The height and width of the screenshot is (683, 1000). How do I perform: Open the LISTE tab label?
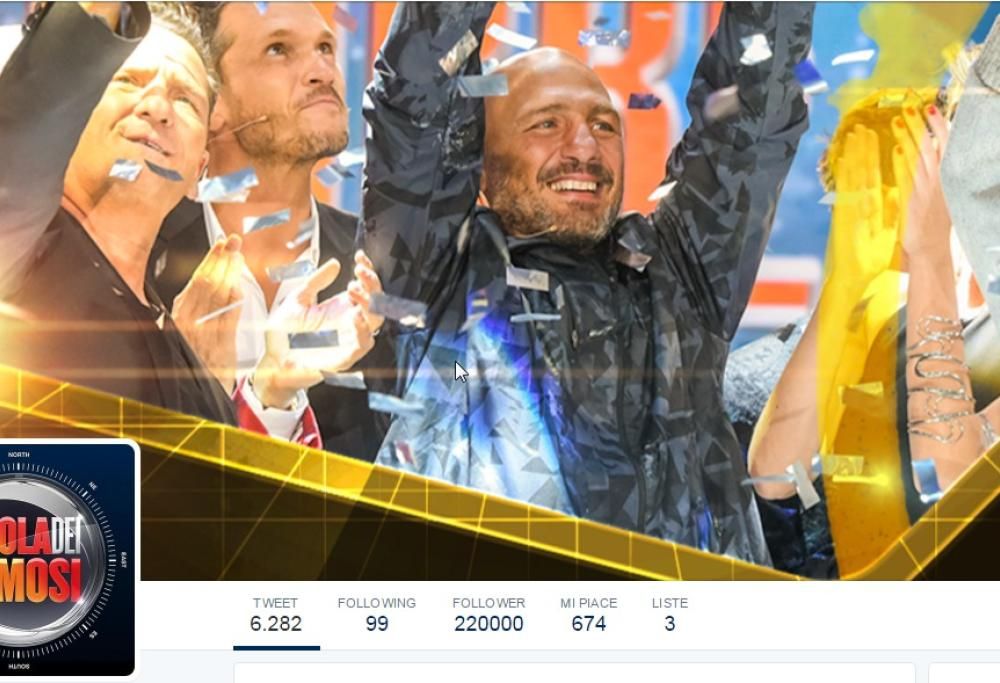pos(670,603)
